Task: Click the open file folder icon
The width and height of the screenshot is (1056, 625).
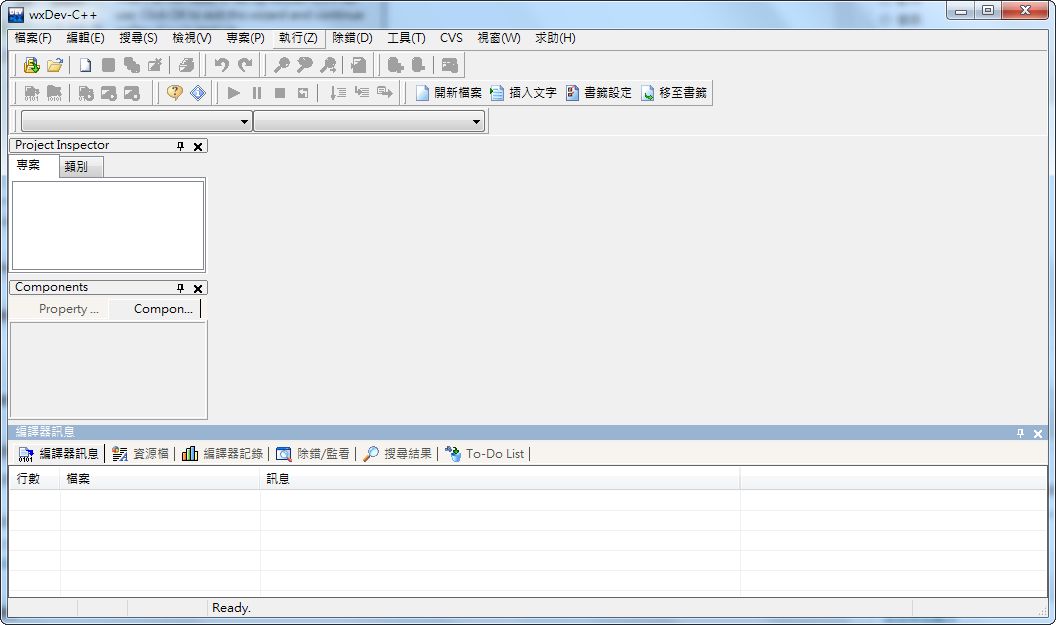Action: [x=55, y=65]
